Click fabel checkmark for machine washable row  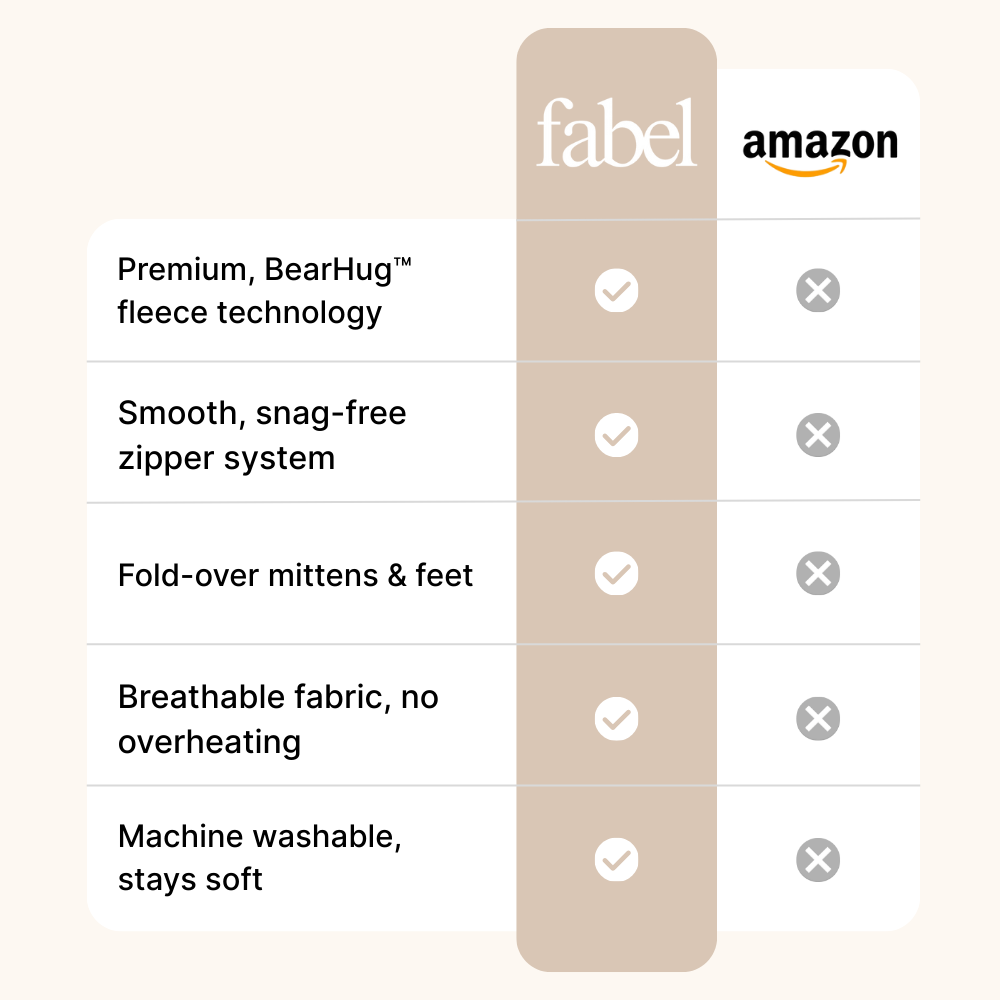(x=617, y=860)
